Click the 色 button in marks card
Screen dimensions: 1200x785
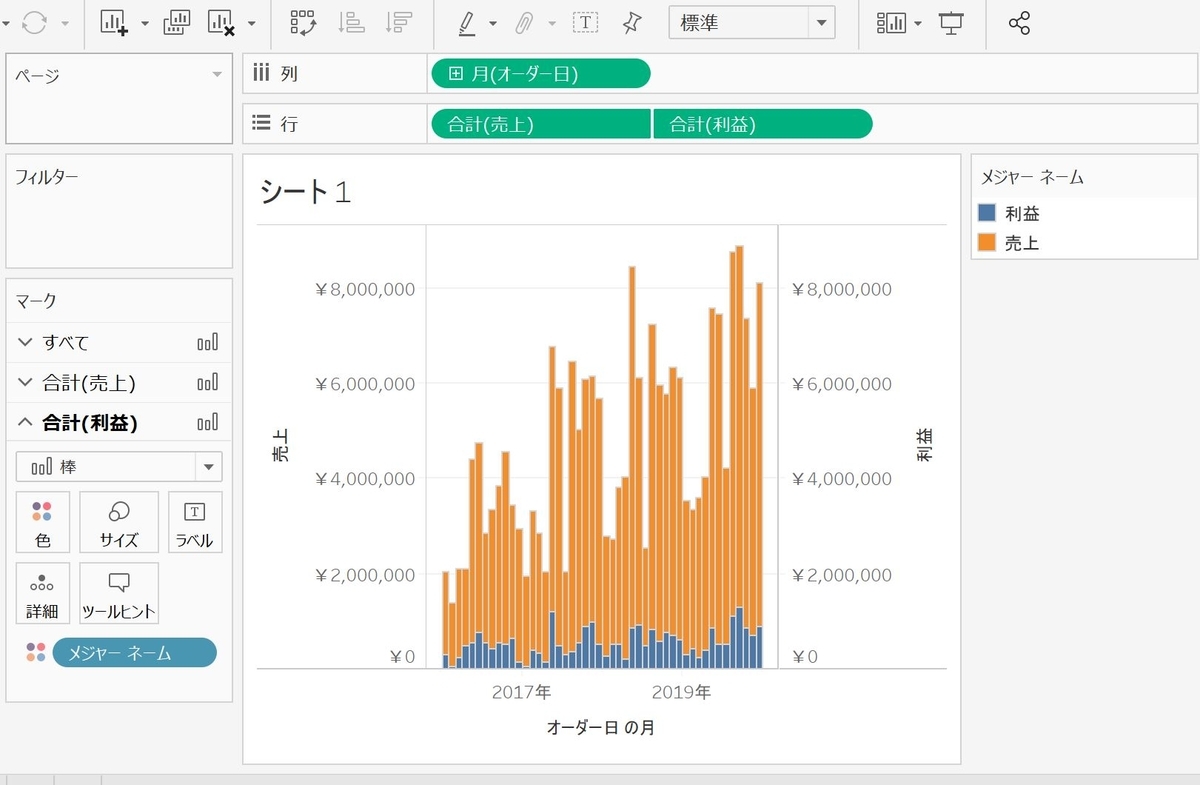coord(43,522)
